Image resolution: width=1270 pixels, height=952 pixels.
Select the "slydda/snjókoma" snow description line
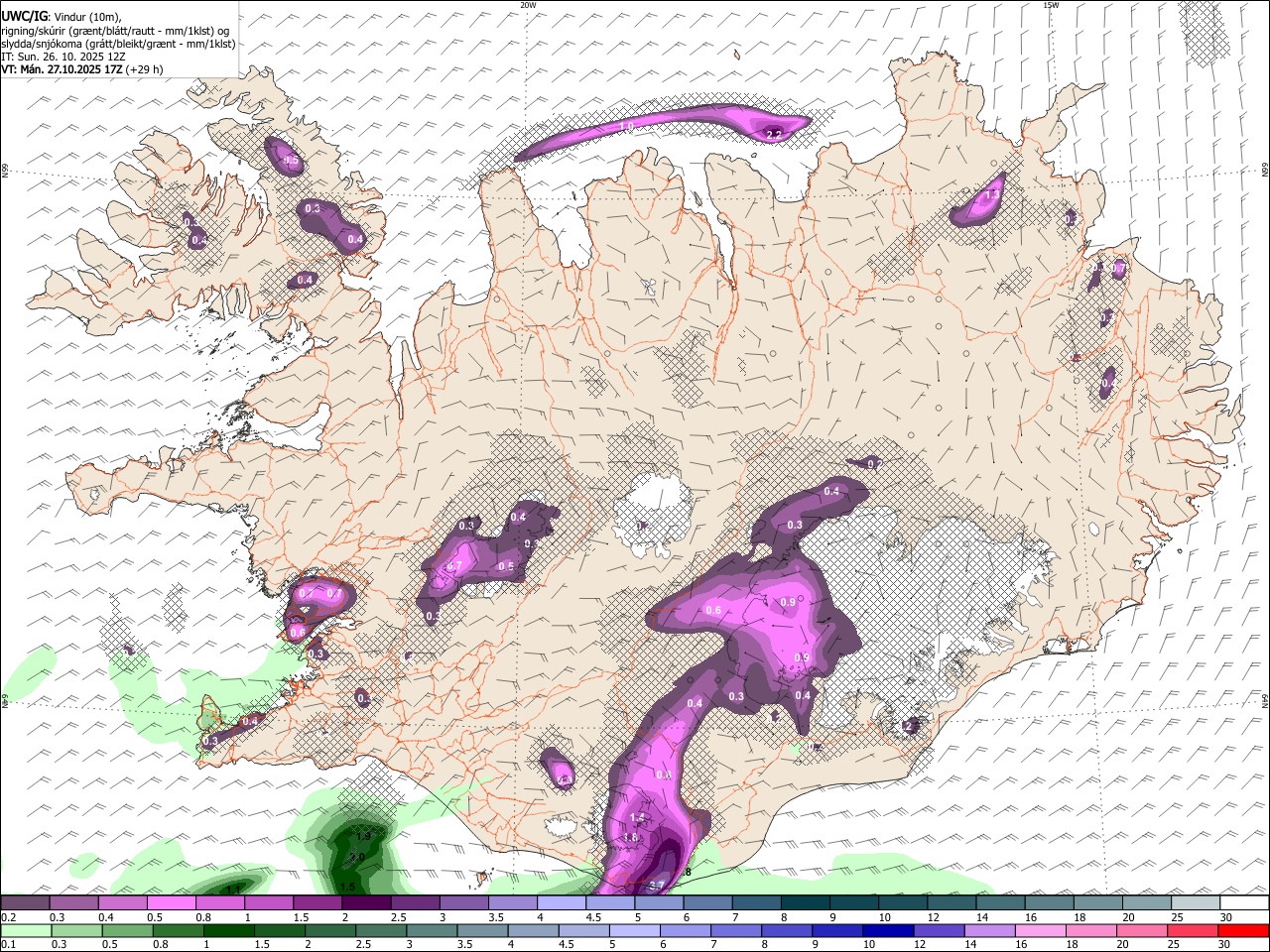pos(118,44)
